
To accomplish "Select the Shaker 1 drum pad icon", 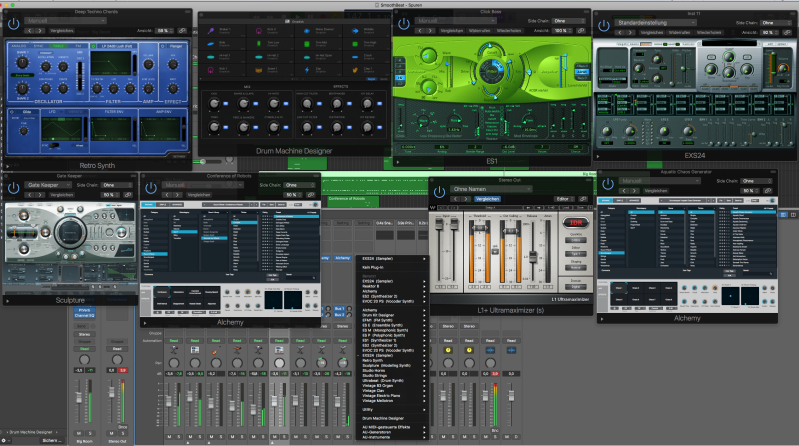I will point(210,31).
